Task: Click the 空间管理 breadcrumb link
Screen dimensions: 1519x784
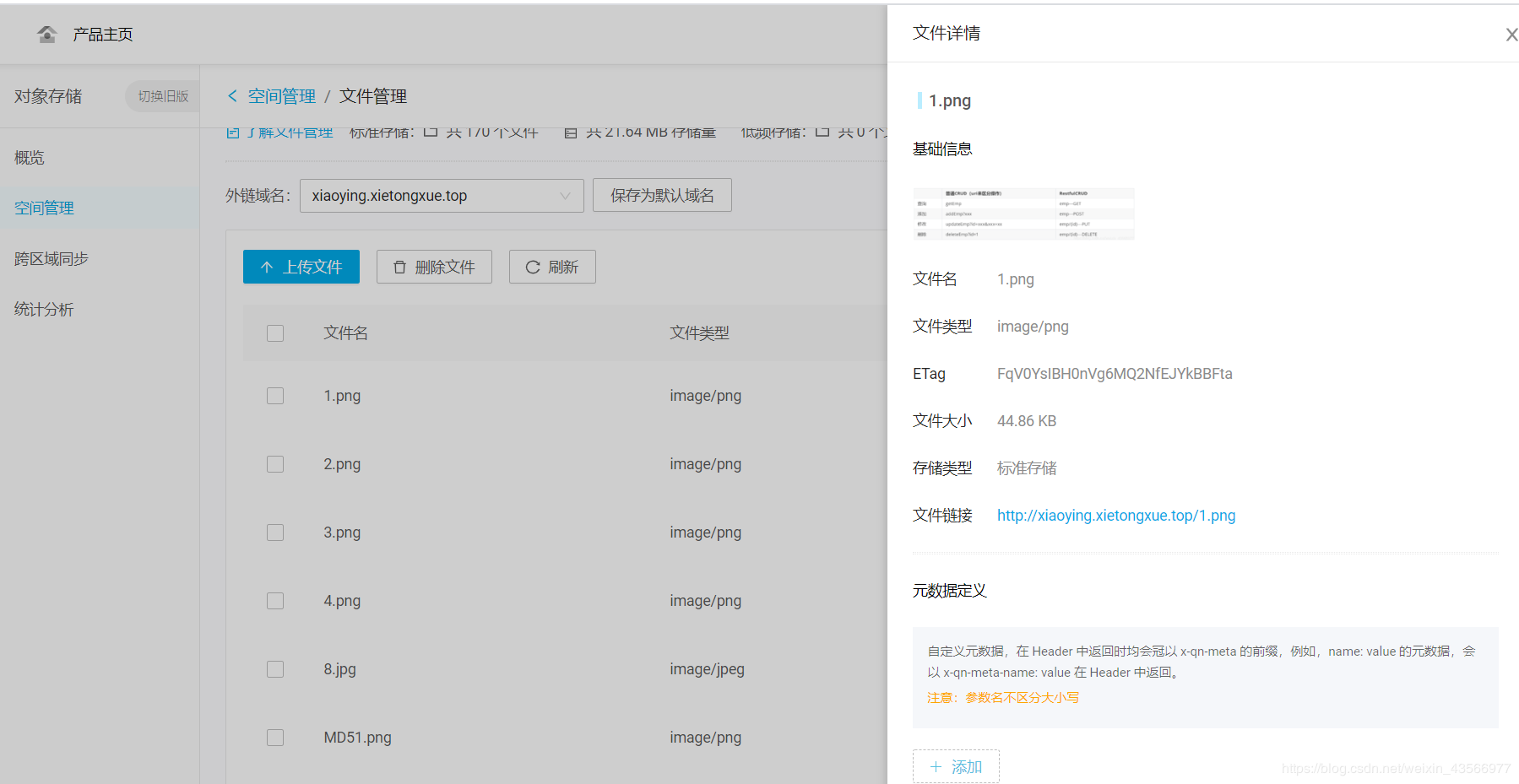Action: pyautogui.click(x=281, y=96)
